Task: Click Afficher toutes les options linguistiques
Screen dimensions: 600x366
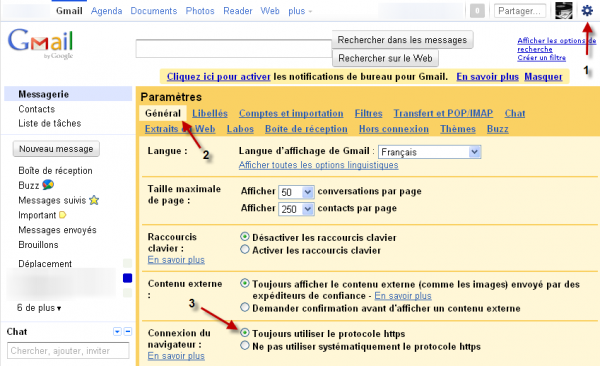Action: point(318,165)
